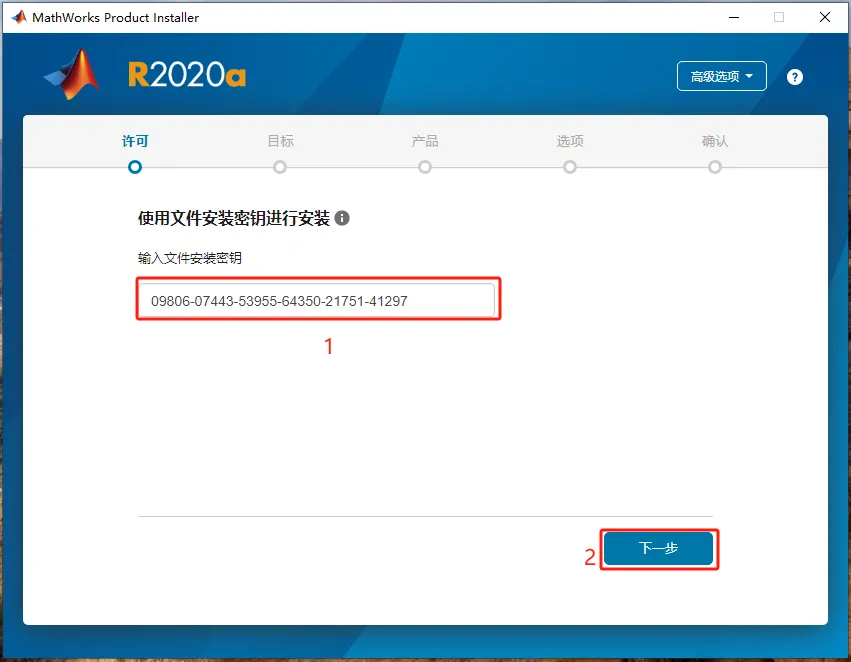Click the 下一步 button
Image resolution: width=851 pixels, height=662 pixels.
tap(658, 548)
